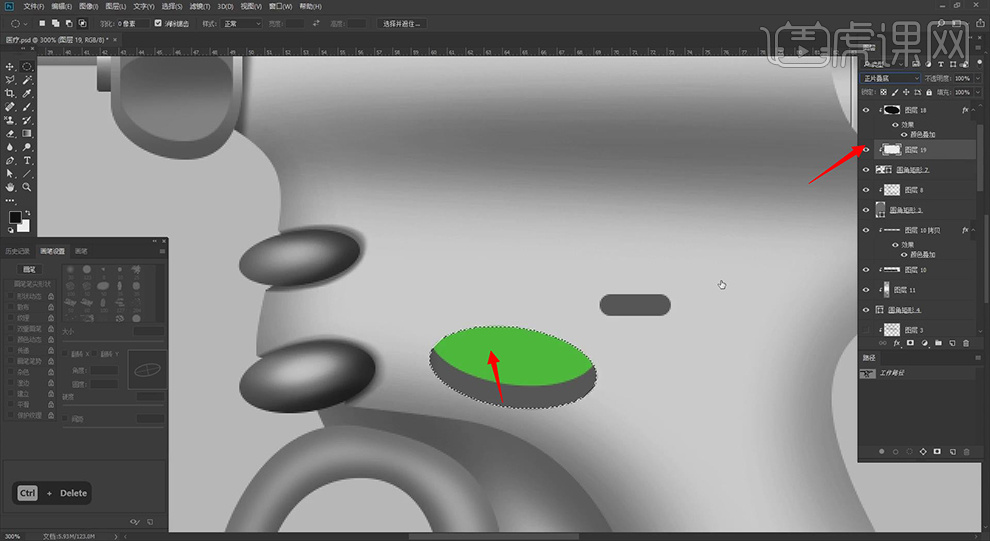Select the History Brush tool

27,120
